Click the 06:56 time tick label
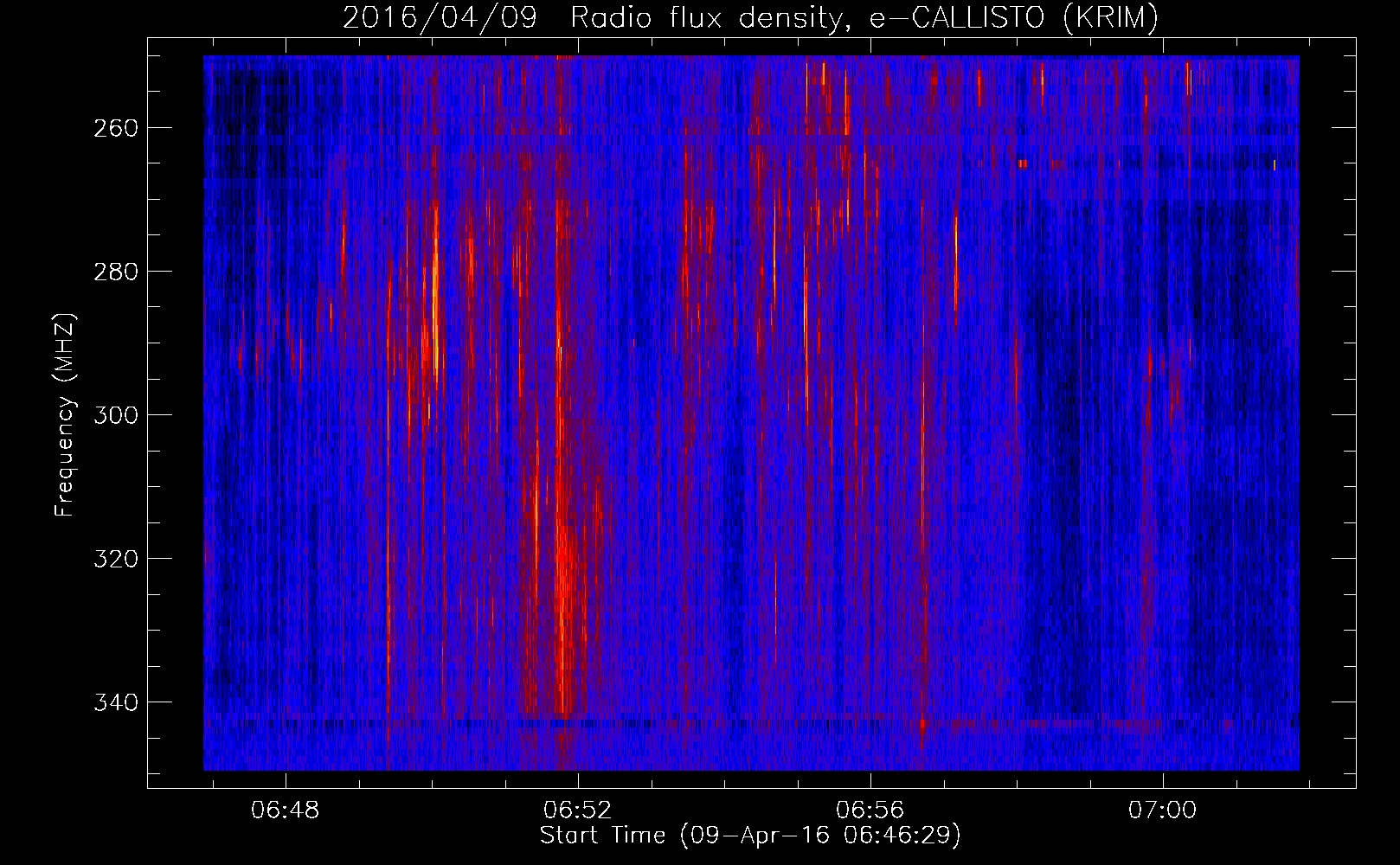 [870, 811]
